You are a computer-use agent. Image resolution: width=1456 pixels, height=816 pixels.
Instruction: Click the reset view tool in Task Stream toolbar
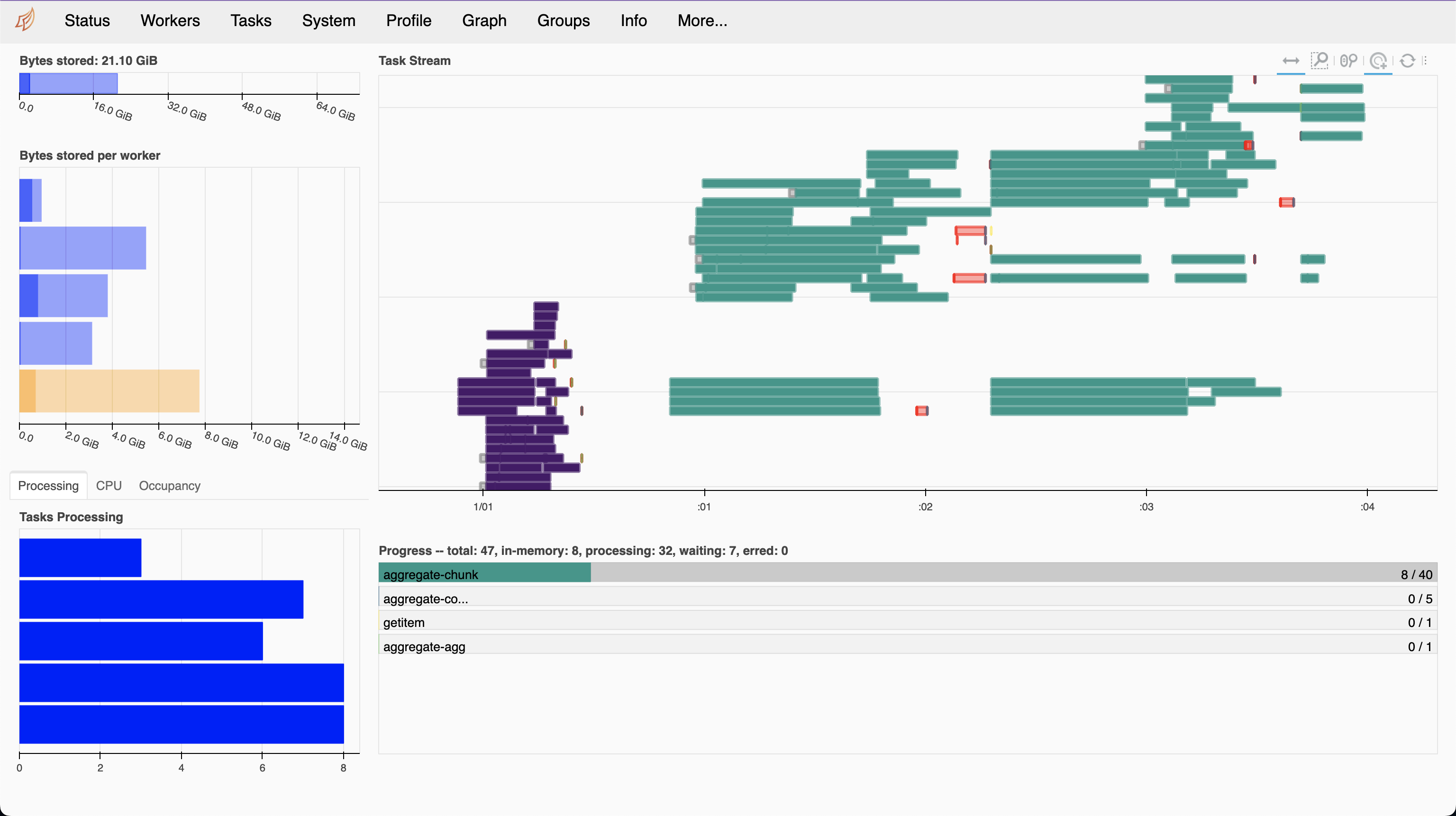point(1407,61)
